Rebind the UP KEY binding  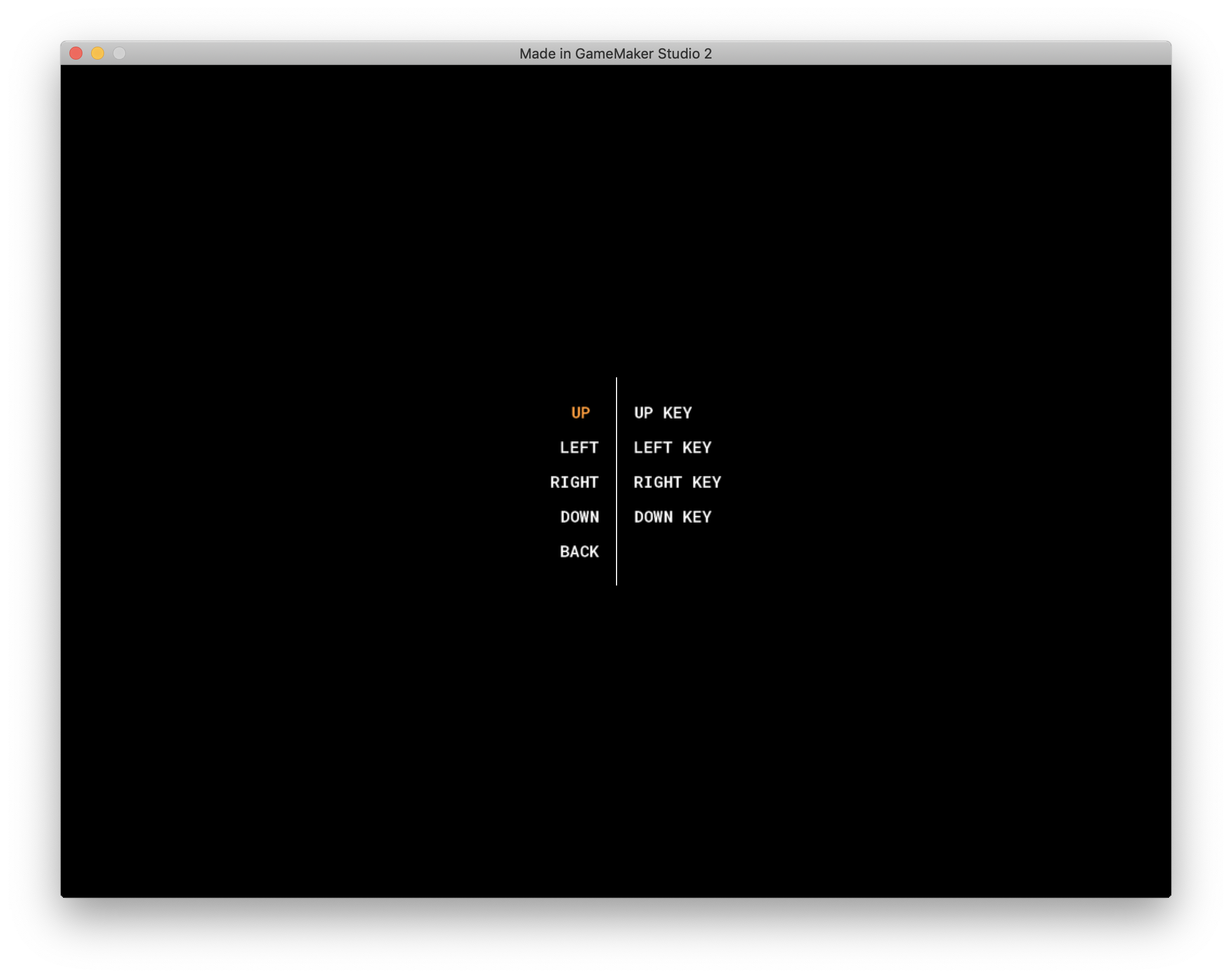click(662, 413)
